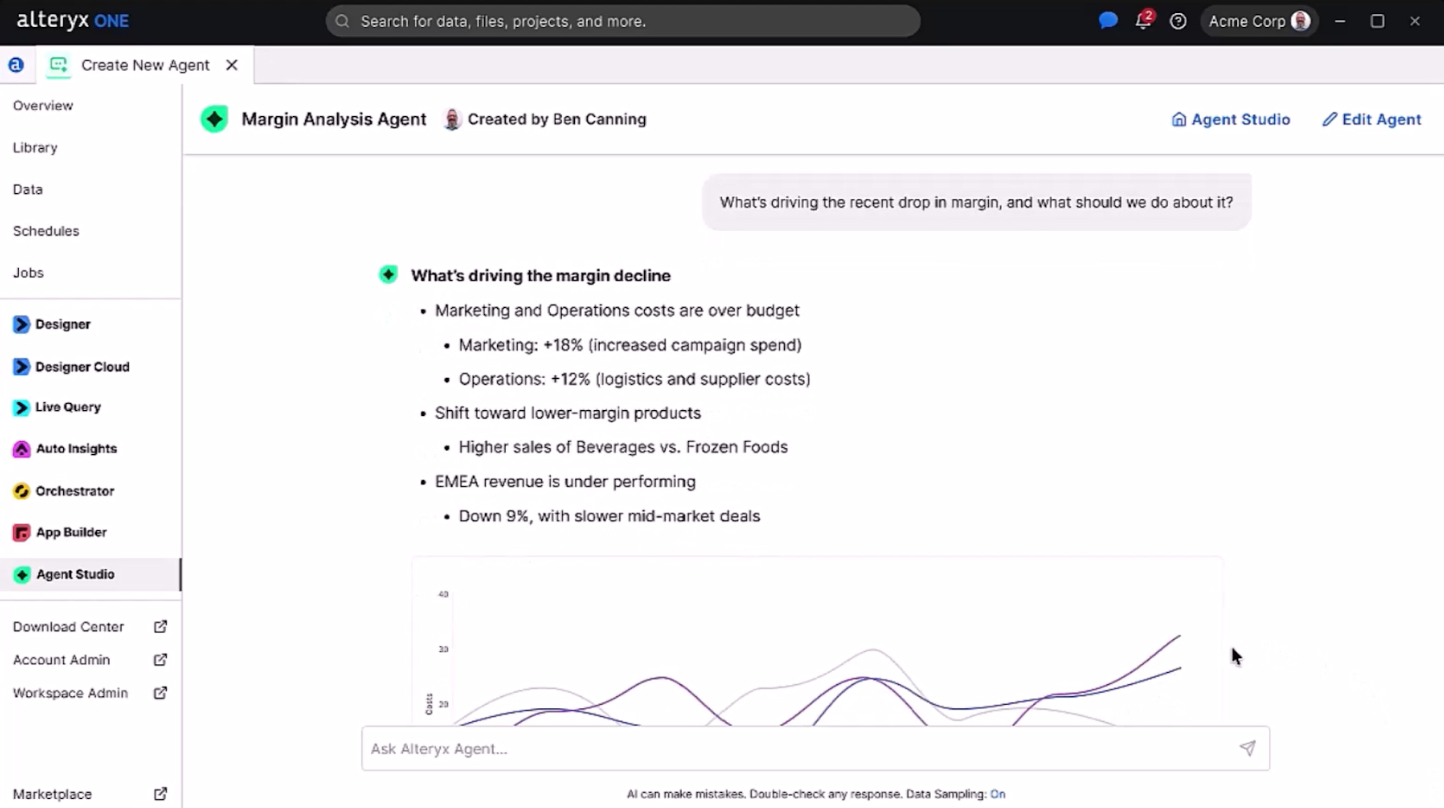Open the help question mark icon
The image size is (1444, 808).
[1178, 21]
